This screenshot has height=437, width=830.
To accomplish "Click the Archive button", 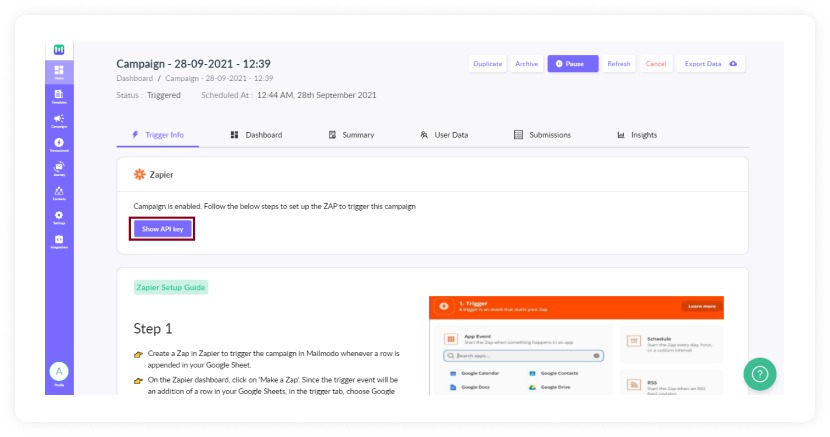I will [527, 63].
